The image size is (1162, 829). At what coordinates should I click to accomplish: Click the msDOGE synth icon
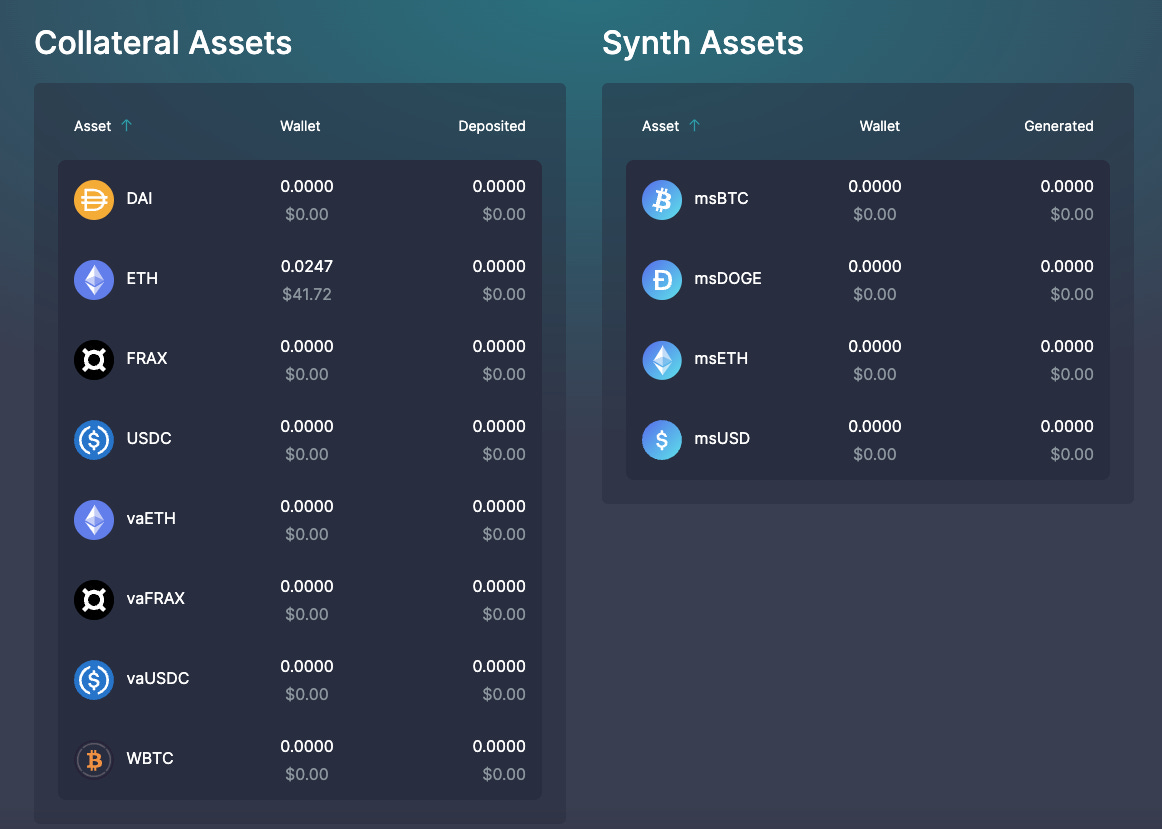pos(662,280)
